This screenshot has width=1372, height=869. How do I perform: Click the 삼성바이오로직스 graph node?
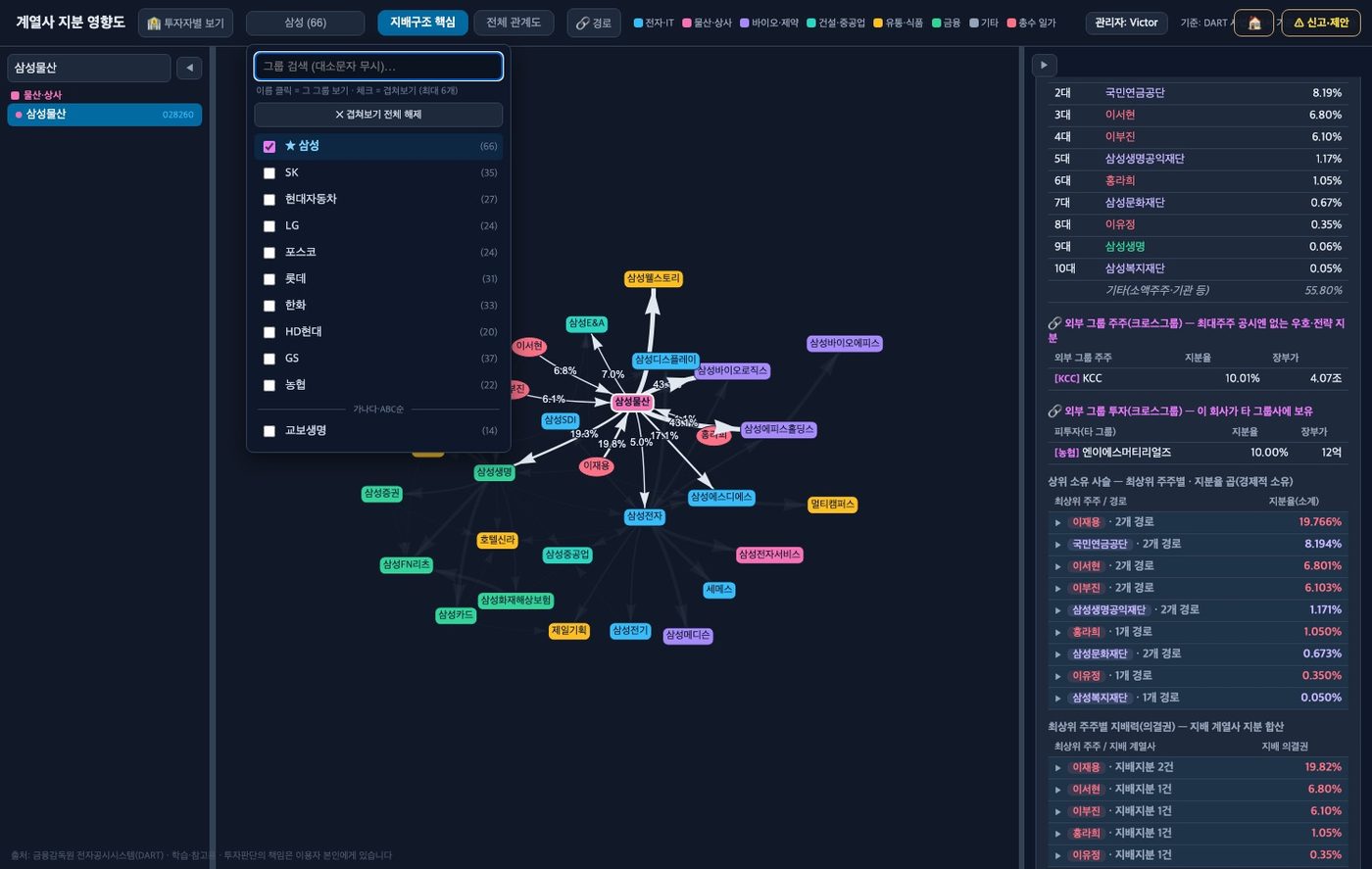coord(732,371)
